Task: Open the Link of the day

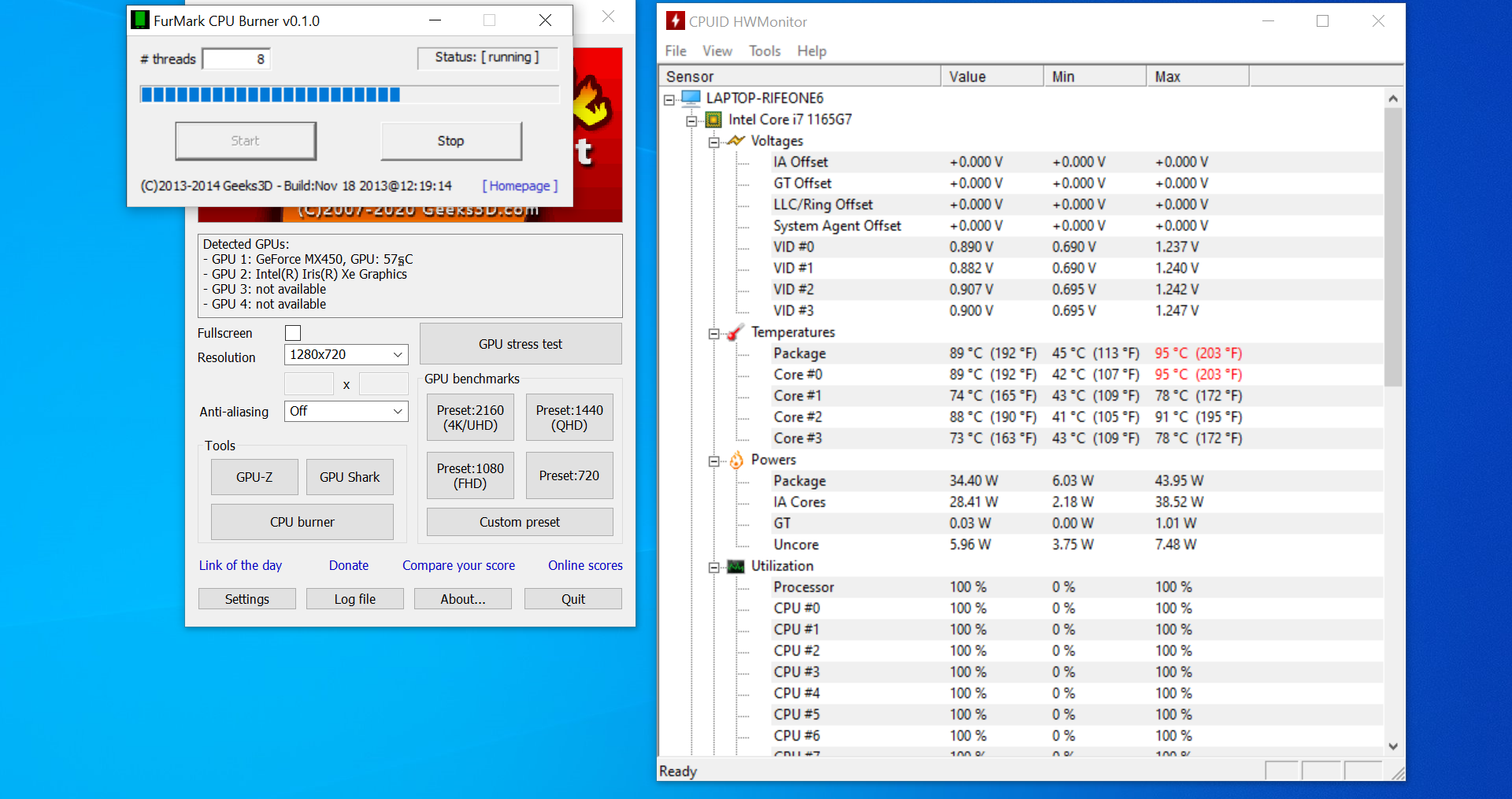Action: pos(240,565)
